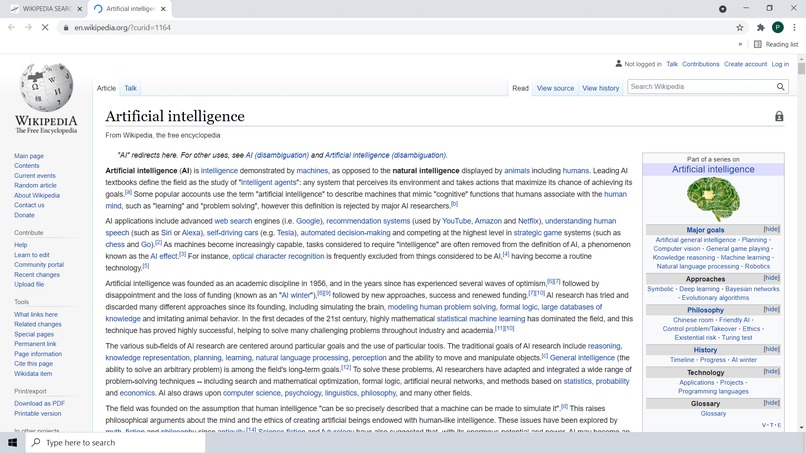This screenshot has width=806, height=453.
Task: Open the Friendly AI link
Action: [734, 320]
